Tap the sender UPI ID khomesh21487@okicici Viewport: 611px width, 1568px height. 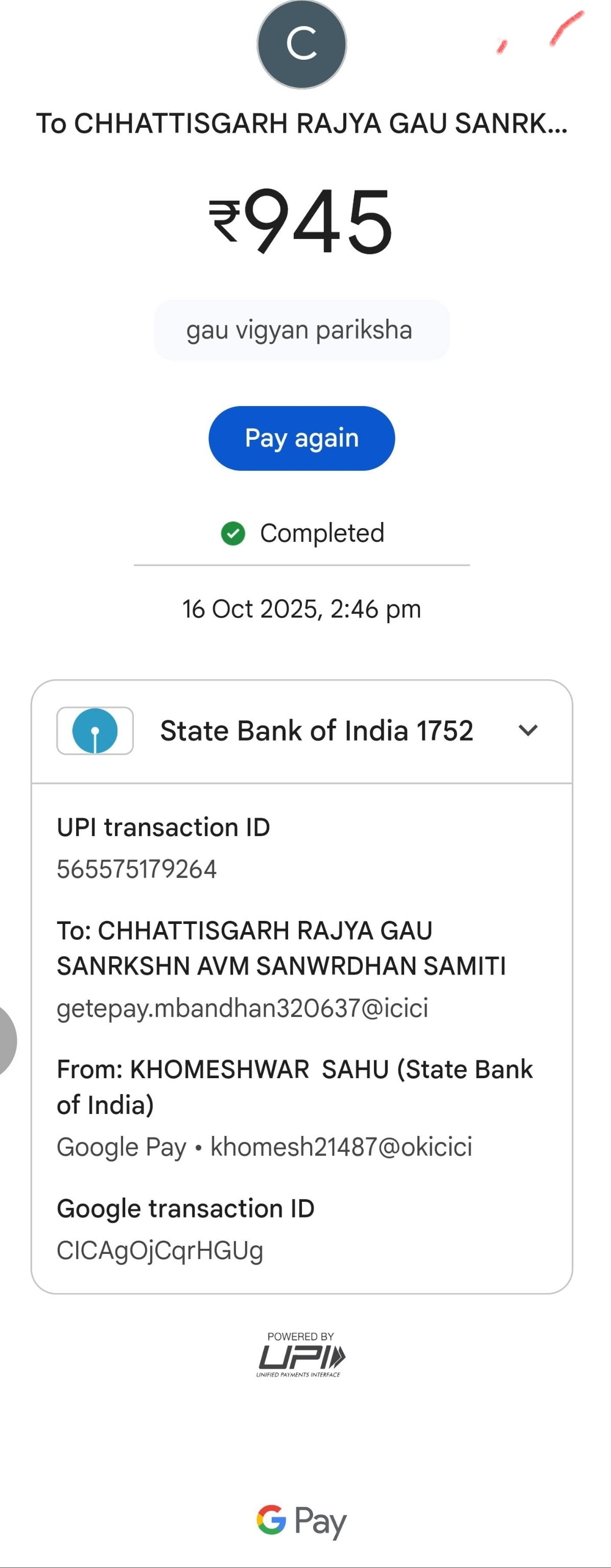click(x=341, y=1147)
